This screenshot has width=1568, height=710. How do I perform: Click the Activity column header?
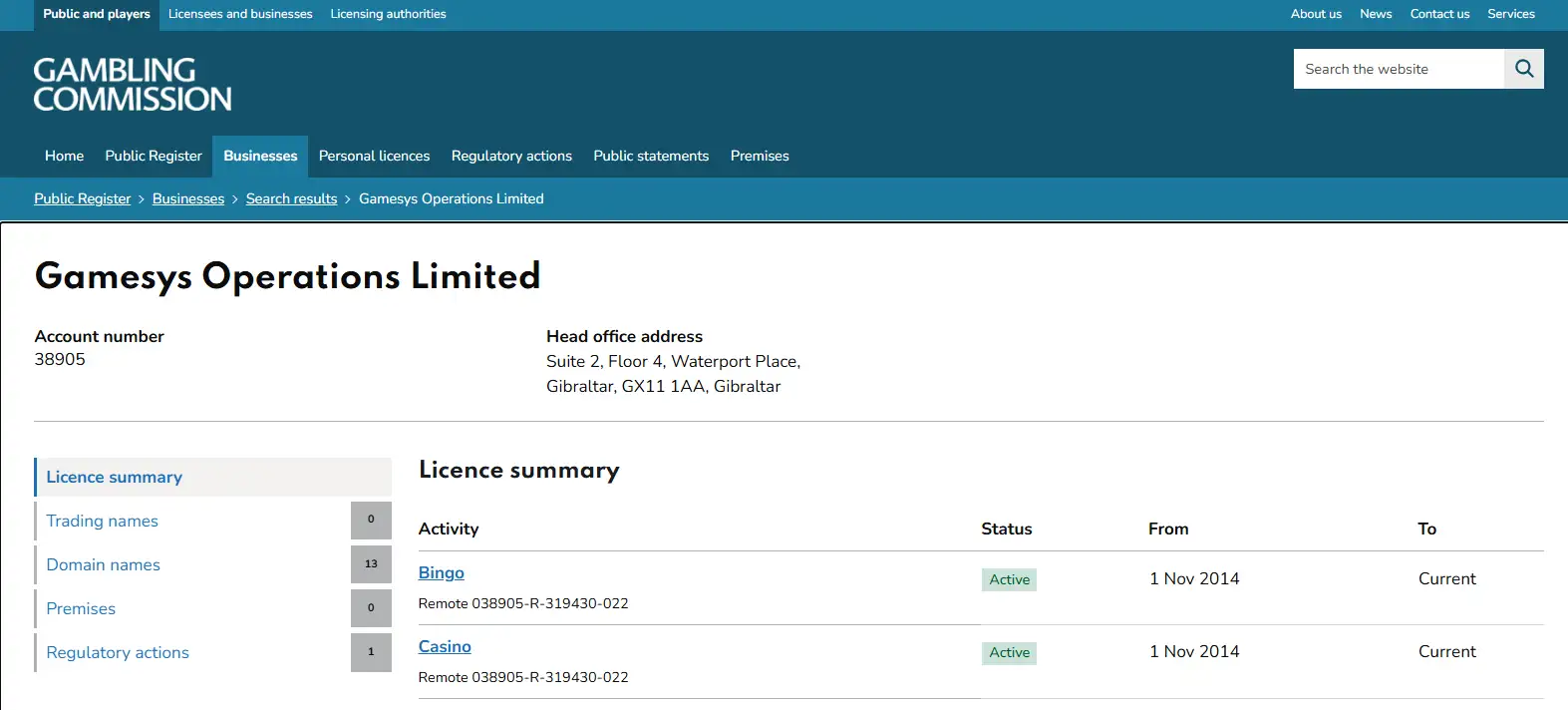(x=449, y=529)
